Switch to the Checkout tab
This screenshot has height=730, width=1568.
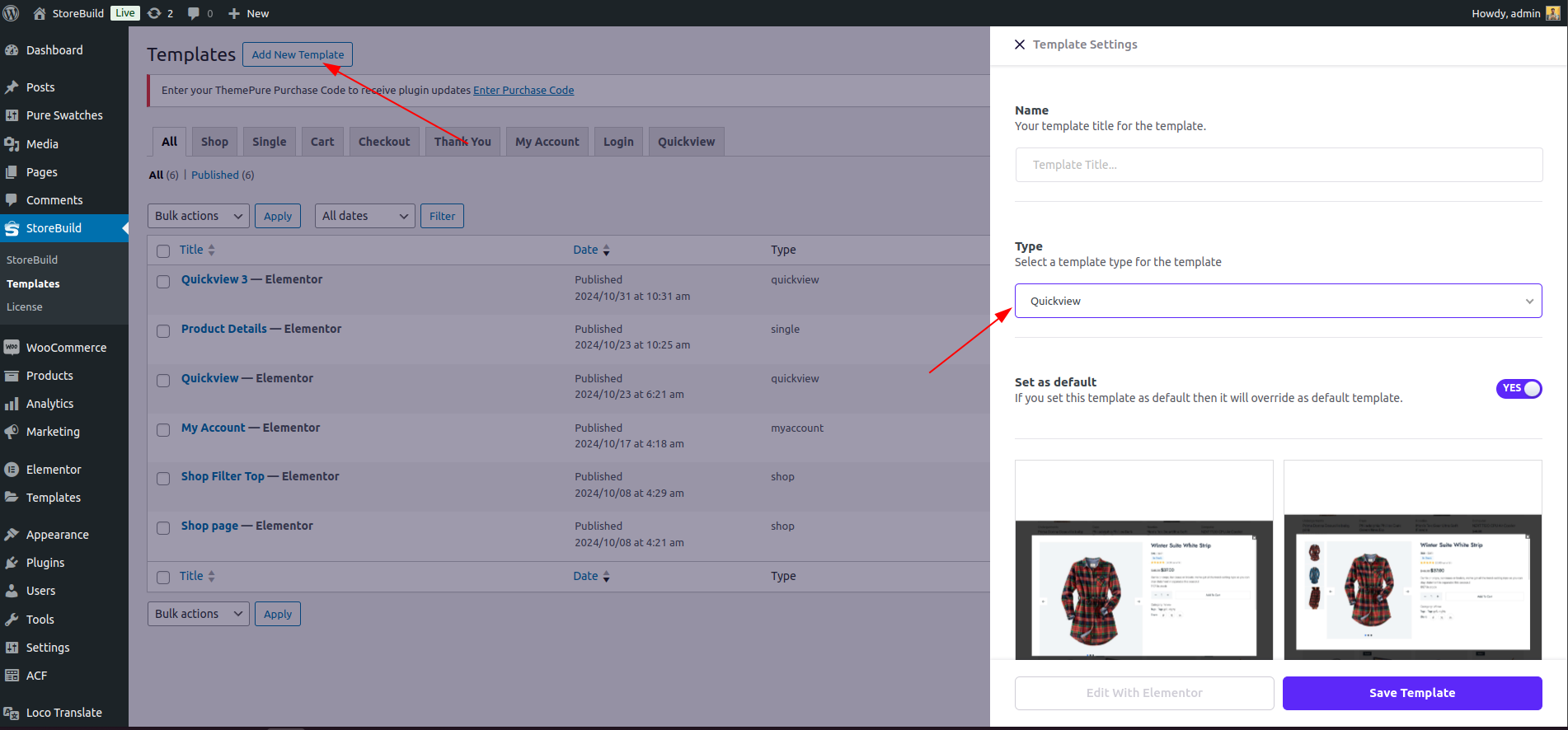tap(384, 142)
